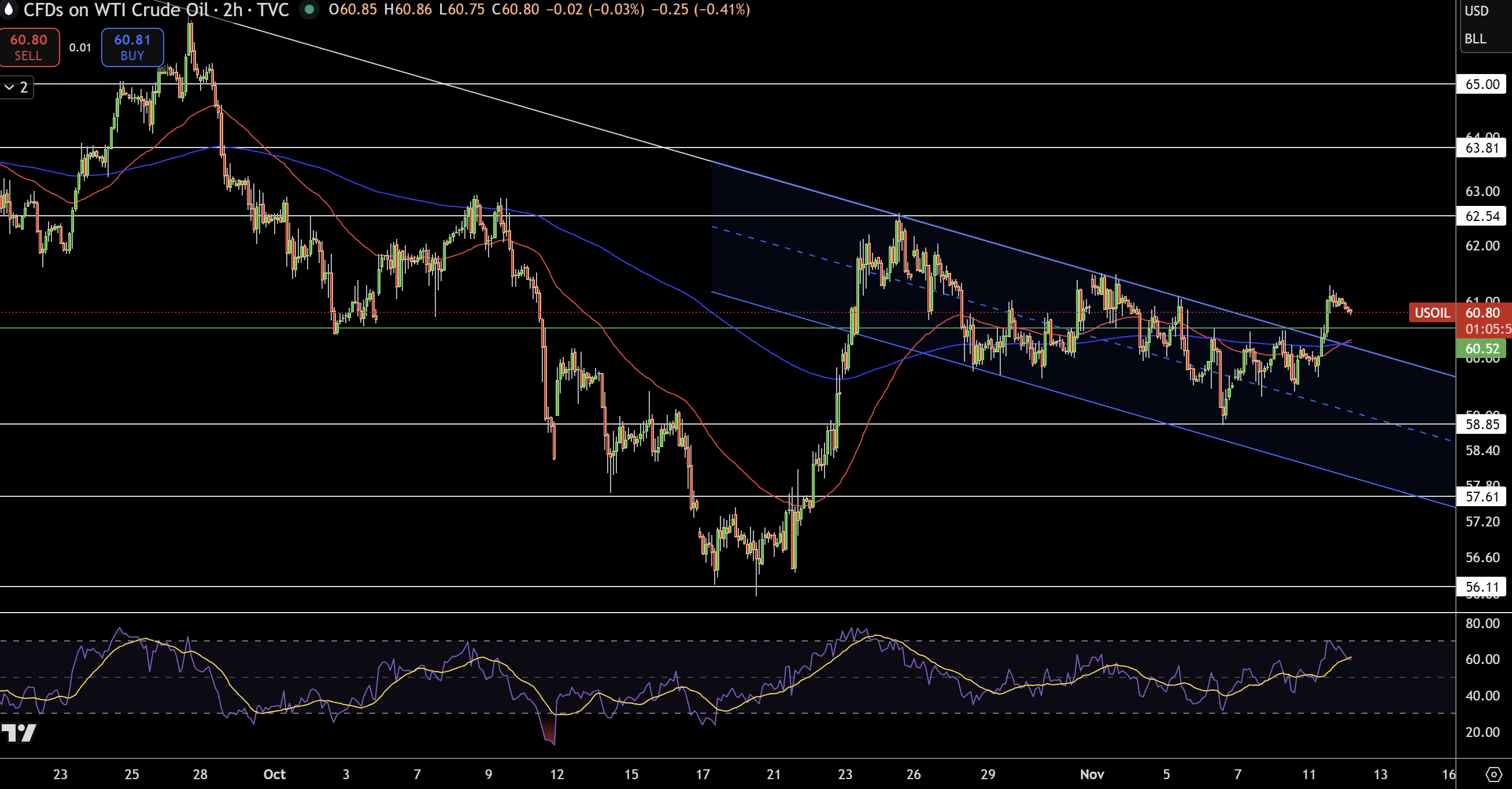Click the red USOIL price label

(x=1432, y=312)
